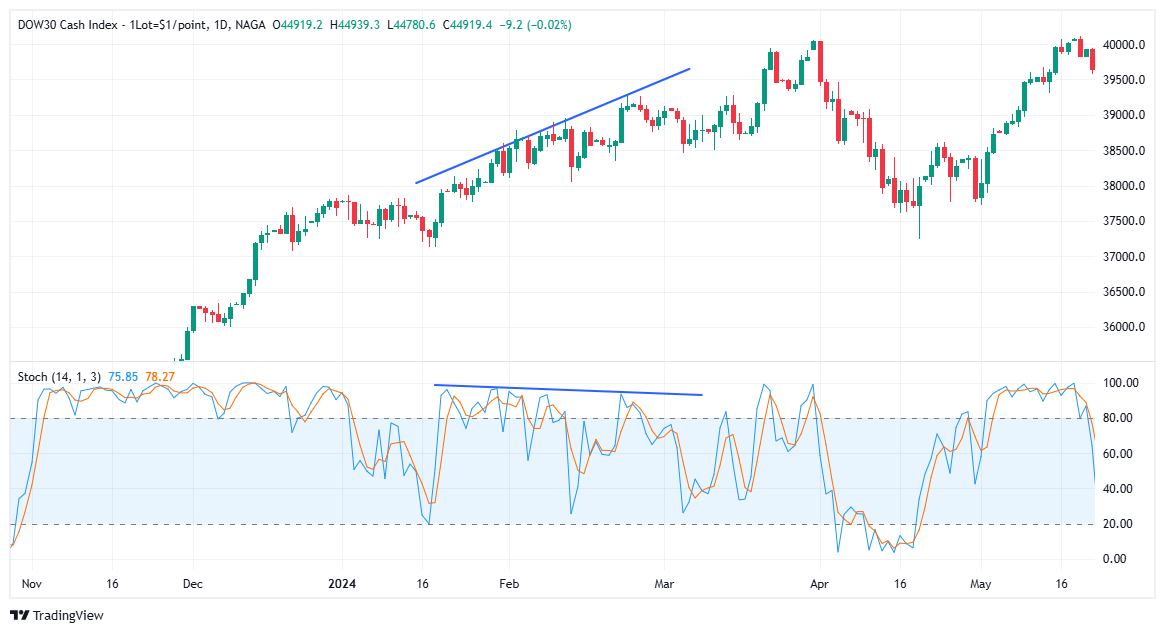Screen dimensions: 1165x633
Task: Select the blue trendline on the price chart
Action: [x=550, y=125]
